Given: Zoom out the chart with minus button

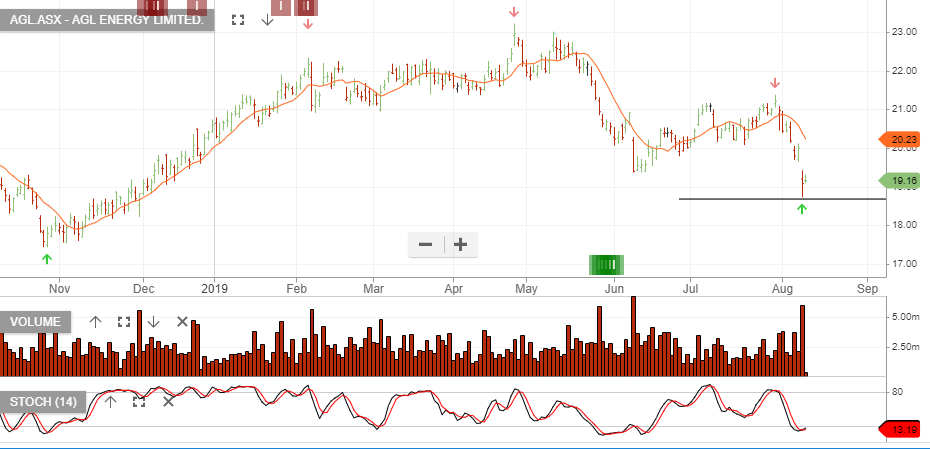Looking at the screenshot, I should 425,244.
